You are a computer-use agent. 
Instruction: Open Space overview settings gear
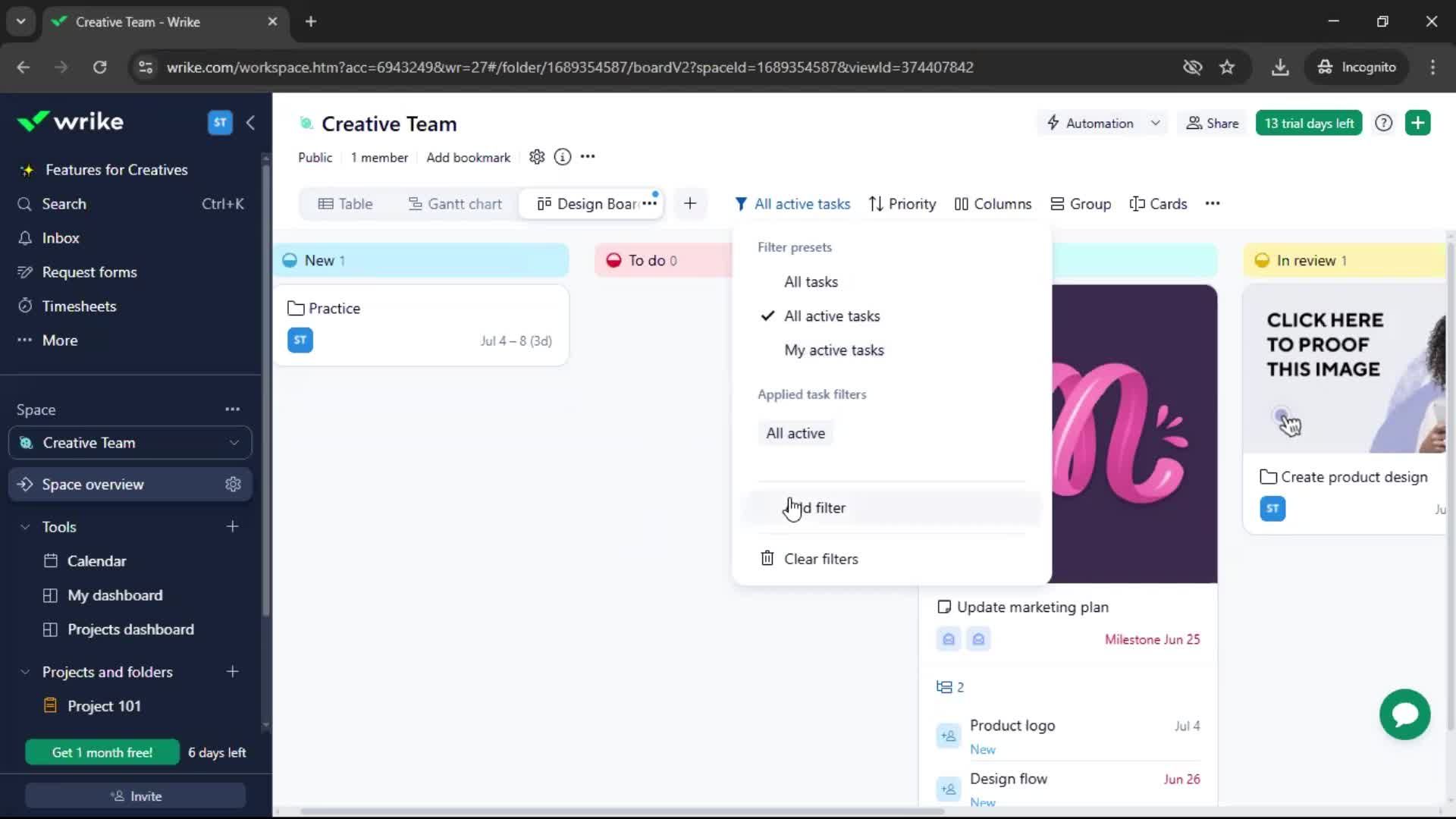(233, 485)
